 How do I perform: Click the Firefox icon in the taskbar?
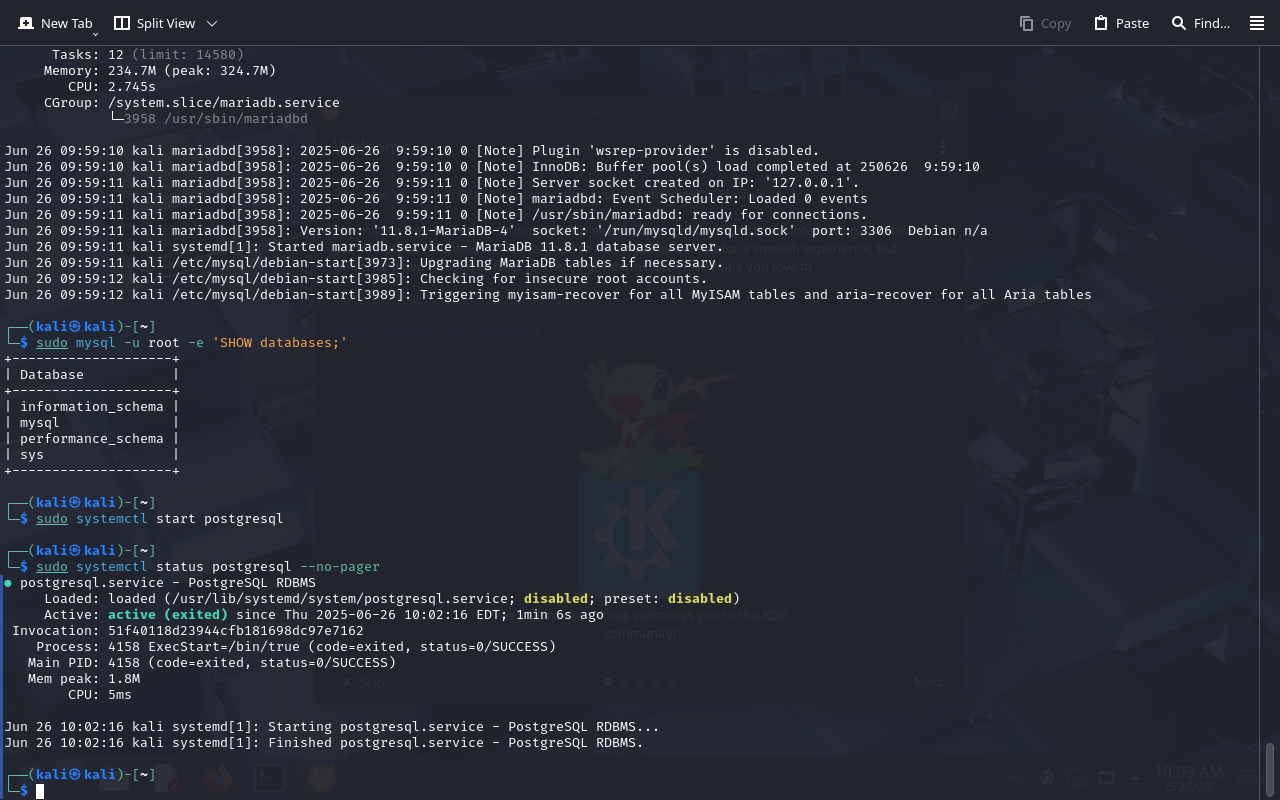pyautogui.click(x=217, y=777)
